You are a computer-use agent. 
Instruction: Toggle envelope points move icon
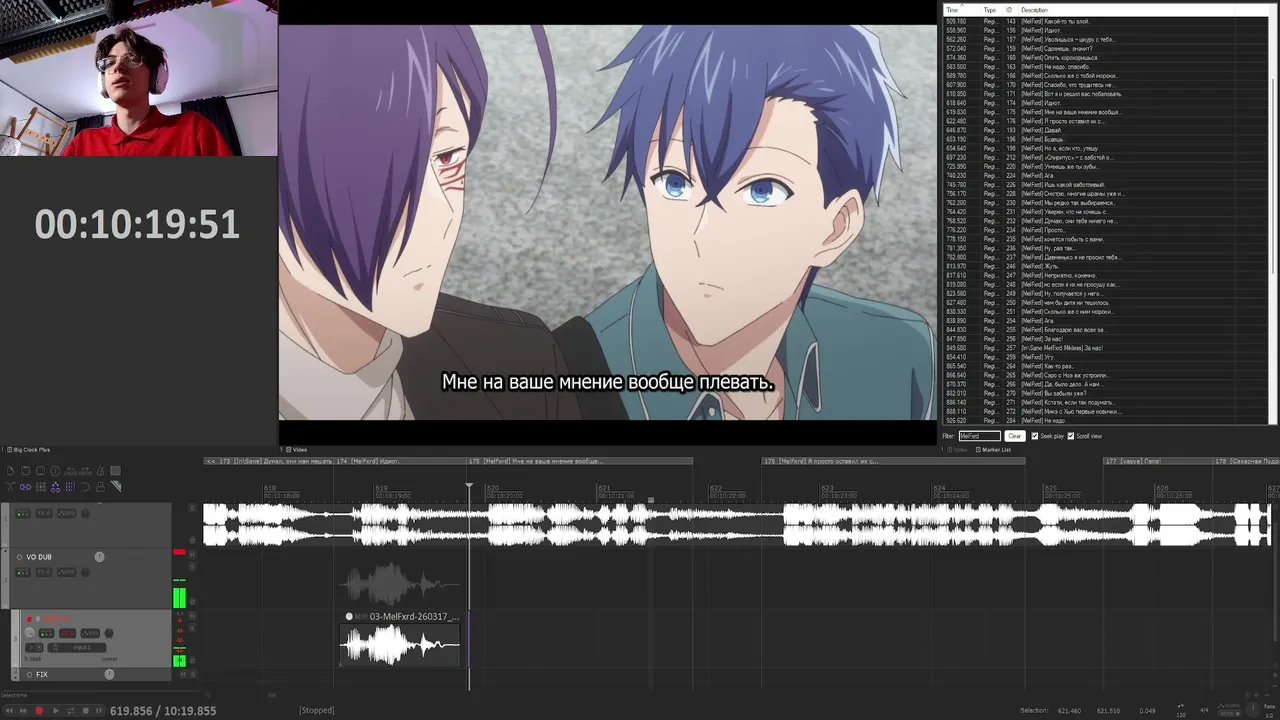point(55,487)
